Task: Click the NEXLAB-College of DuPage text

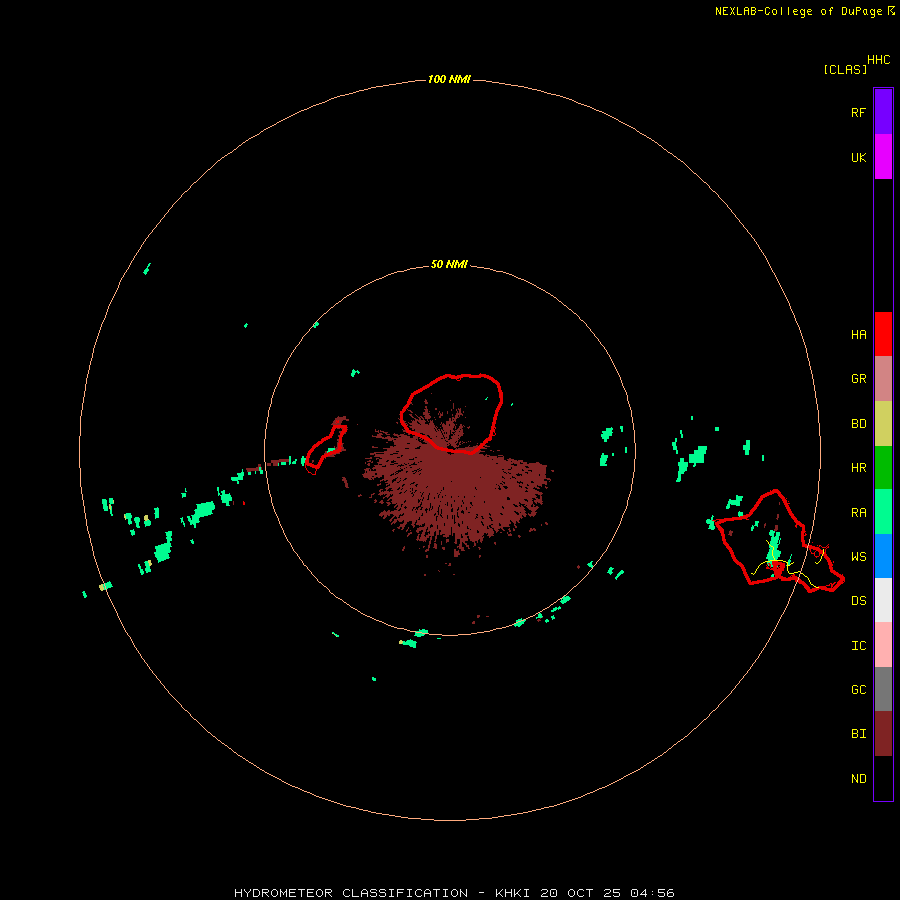Action: point(798,11)
